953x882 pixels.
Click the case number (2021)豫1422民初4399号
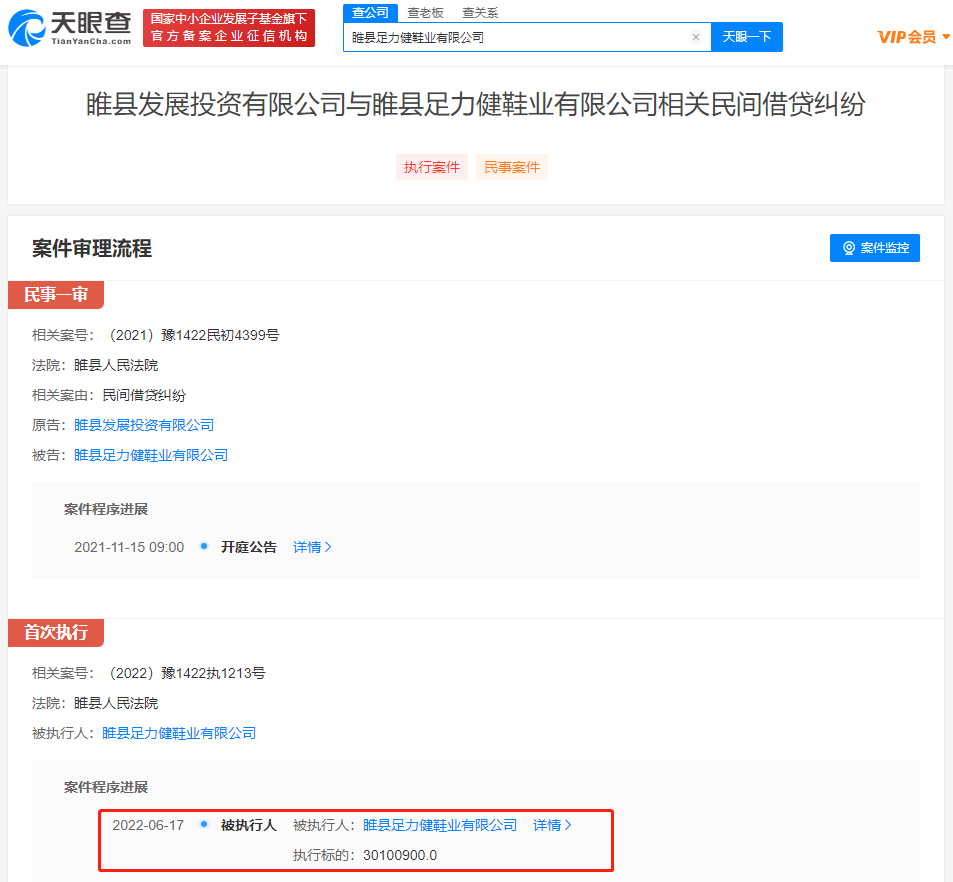coord(191,335)
